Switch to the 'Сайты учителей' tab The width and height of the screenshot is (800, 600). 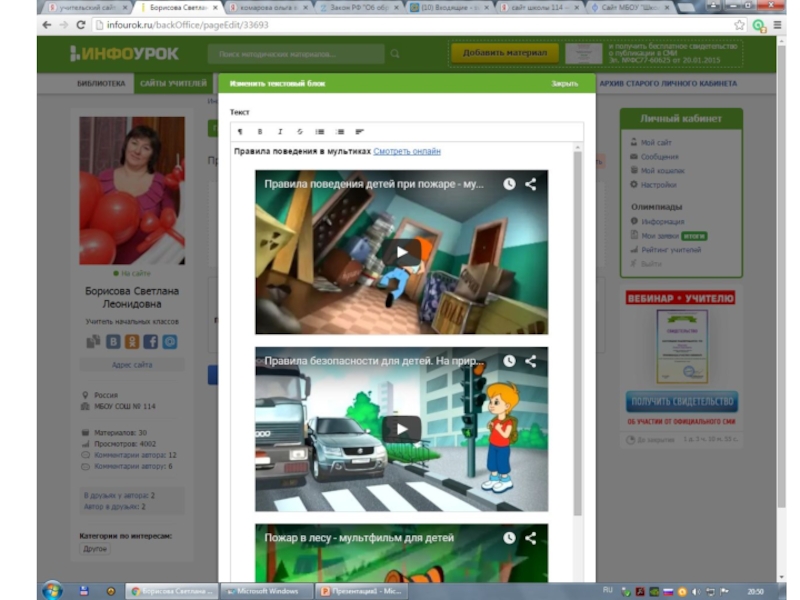pos(173,84)
